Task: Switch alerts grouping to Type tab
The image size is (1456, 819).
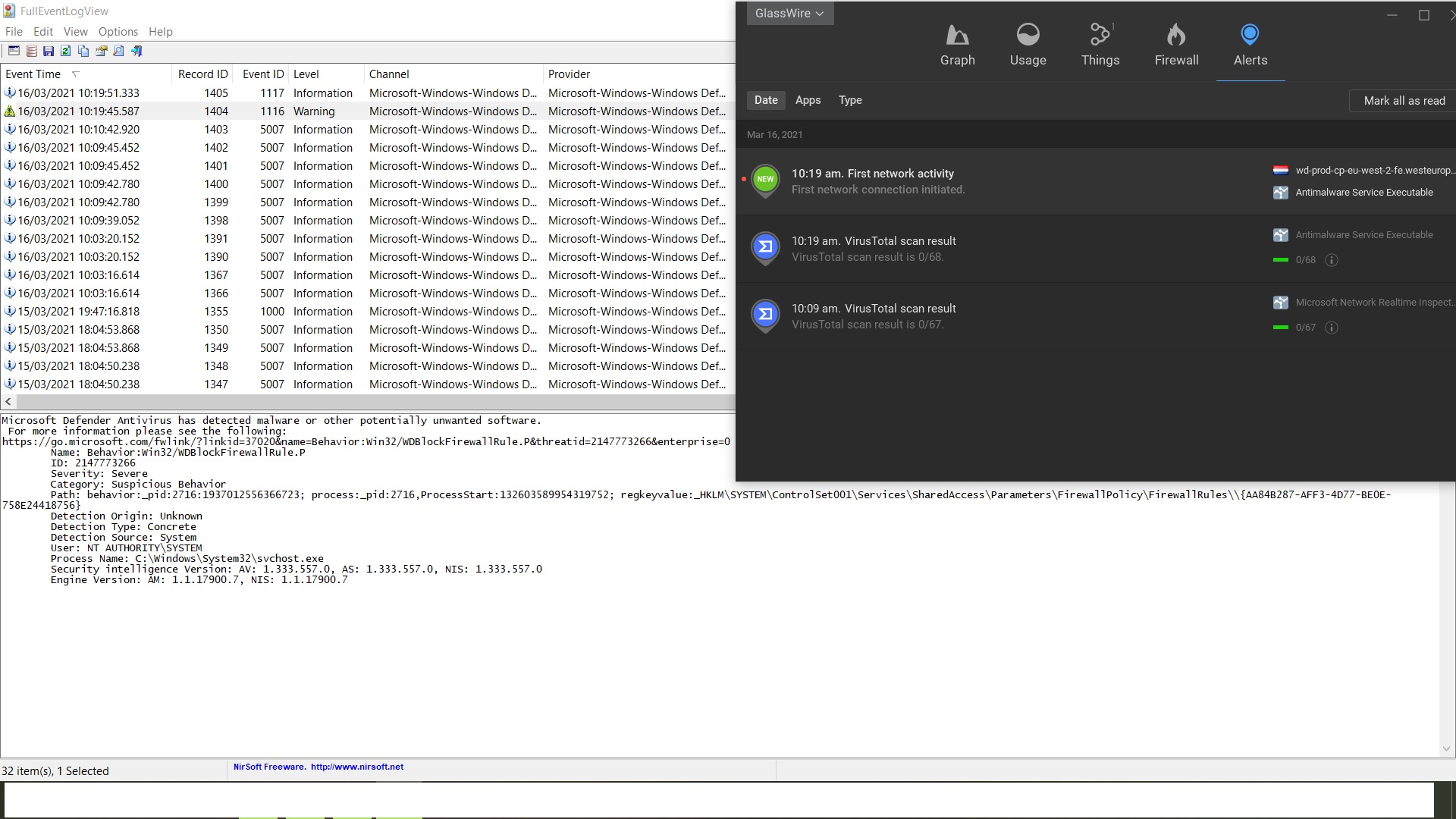Action: point(850,100)
